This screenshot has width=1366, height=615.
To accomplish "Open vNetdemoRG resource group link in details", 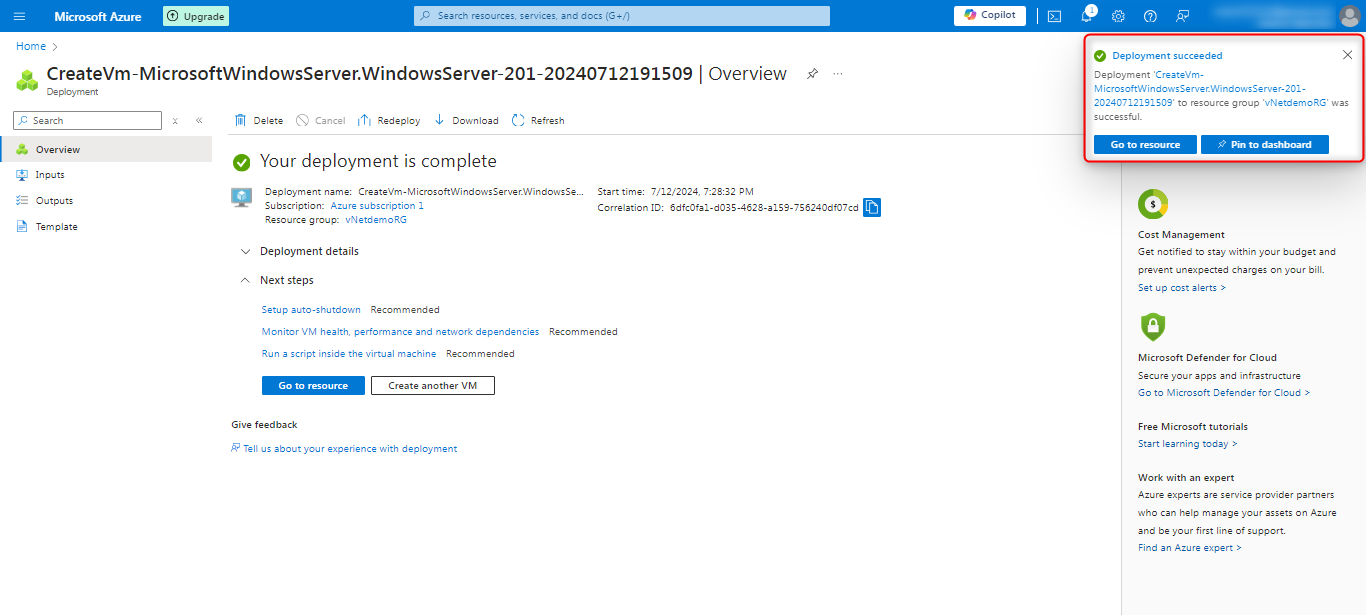I will point(376,219).
